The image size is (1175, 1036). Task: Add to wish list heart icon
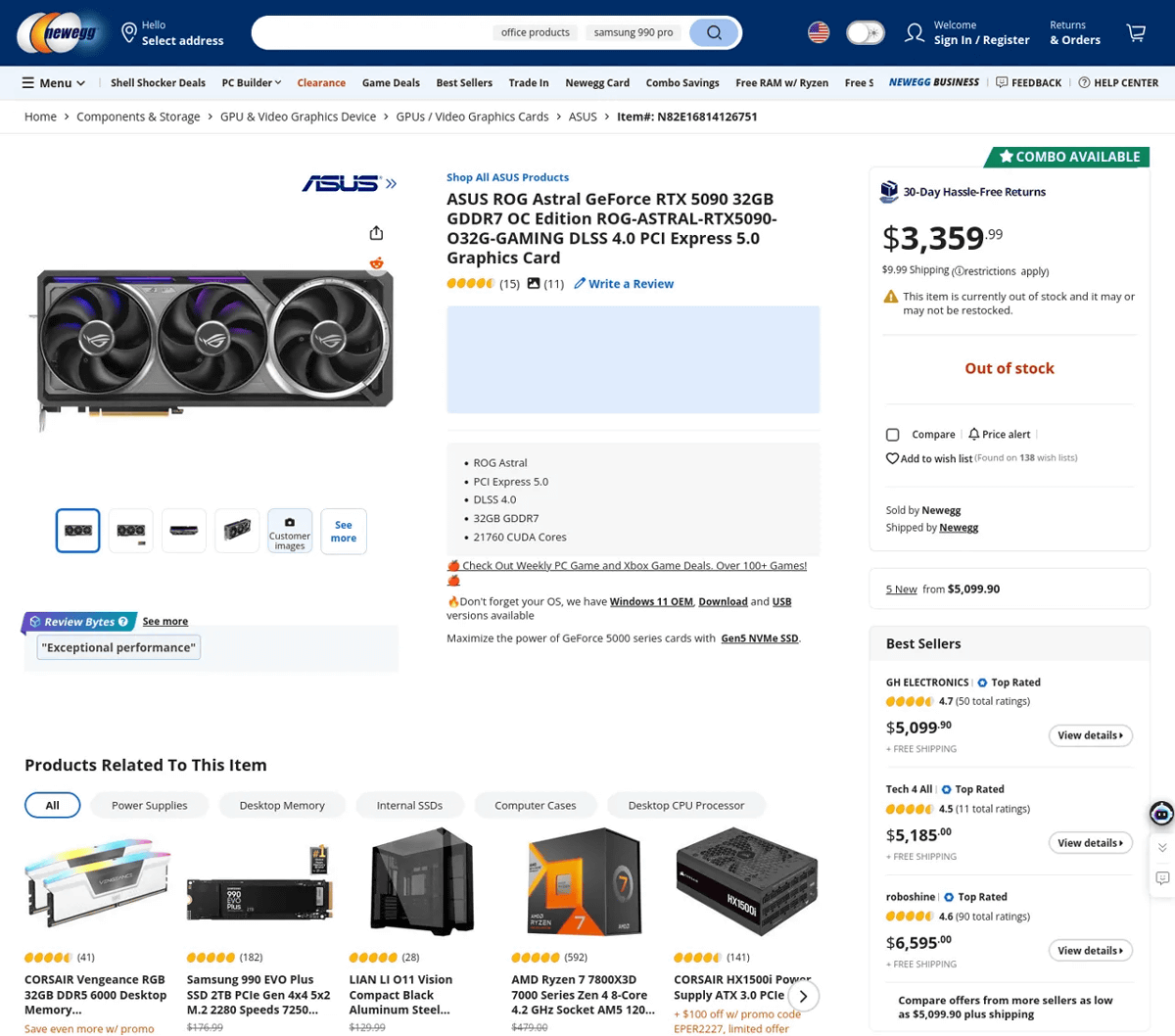[892, 458]
